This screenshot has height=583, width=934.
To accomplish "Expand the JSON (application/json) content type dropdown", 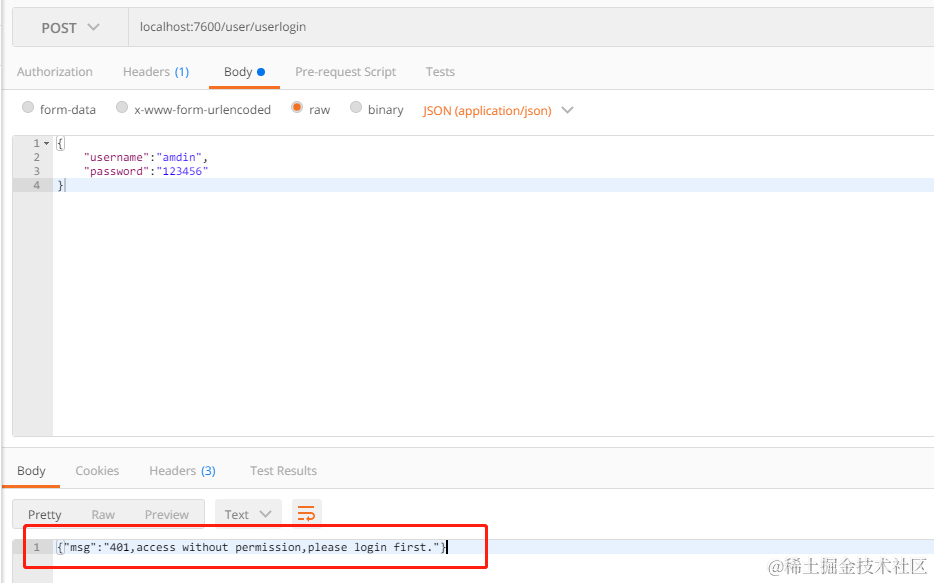I will pos(498,111).
